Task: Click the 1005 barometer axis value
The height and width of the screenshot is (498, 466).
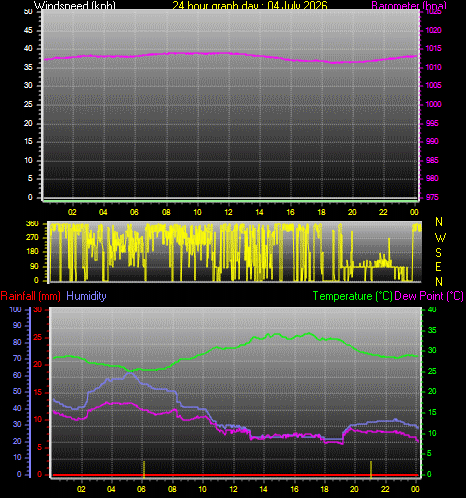Action: [x=433, y=85]
